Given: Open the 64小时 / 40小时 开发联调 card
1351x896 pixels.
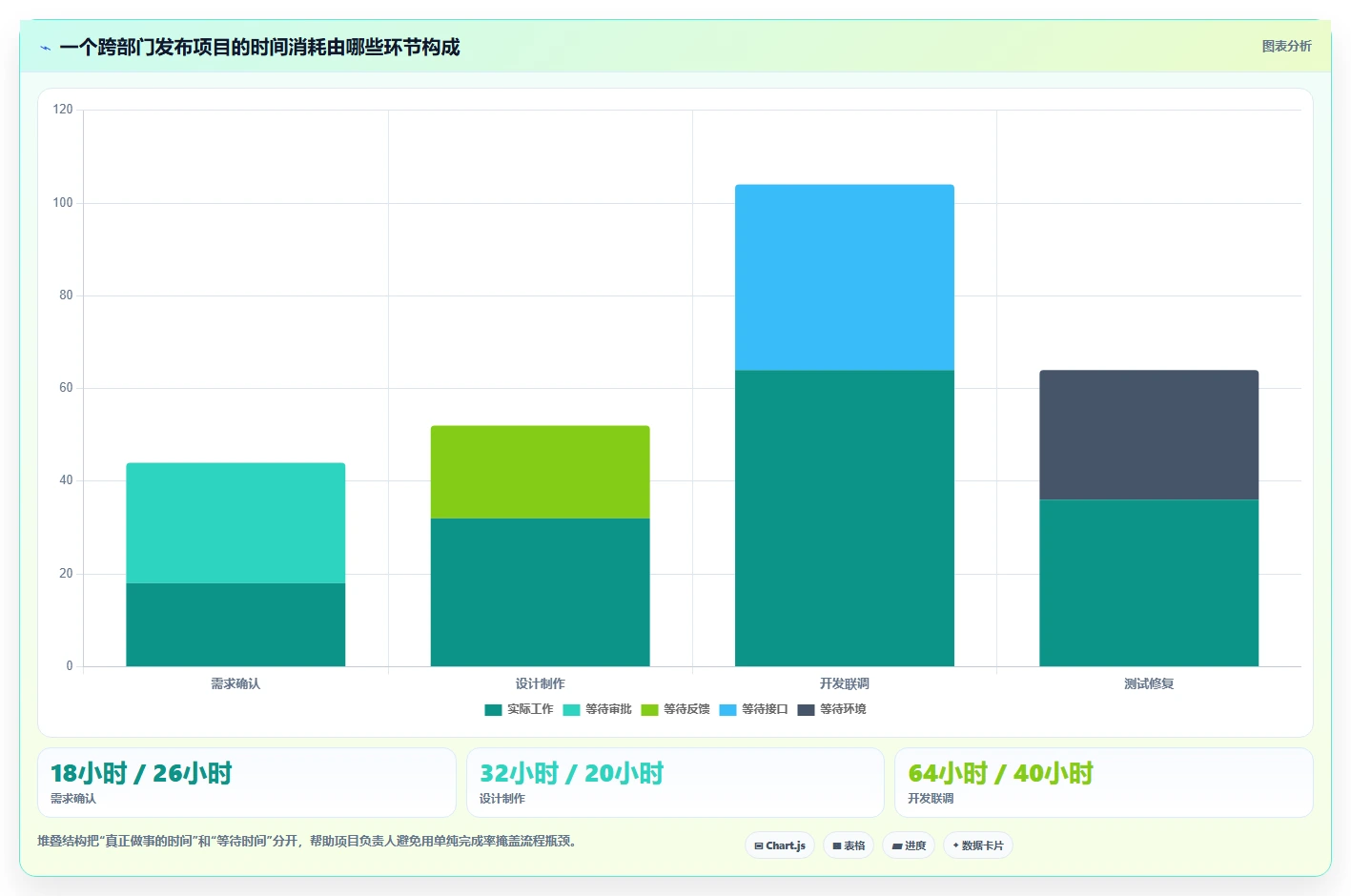Looking at the screenshot, I should click(x=1103, y=783).
